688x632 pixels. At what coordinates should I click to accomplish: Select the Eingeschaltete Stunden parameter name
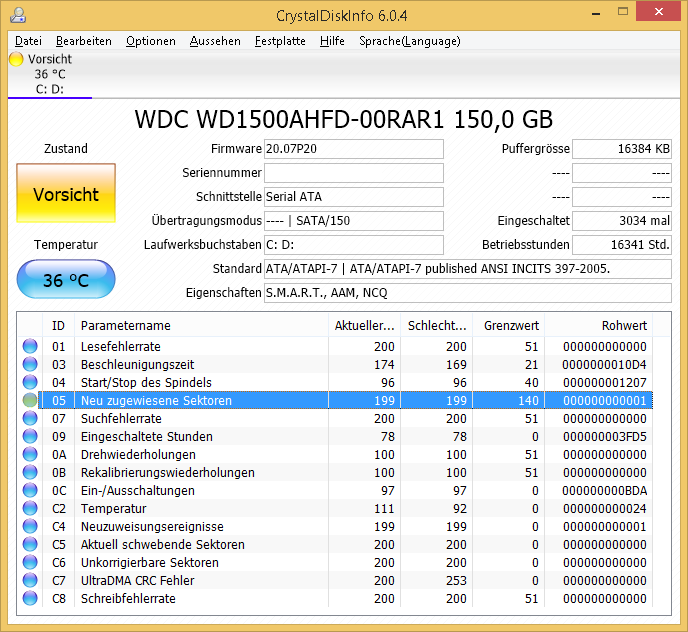(x=147, y=437)
